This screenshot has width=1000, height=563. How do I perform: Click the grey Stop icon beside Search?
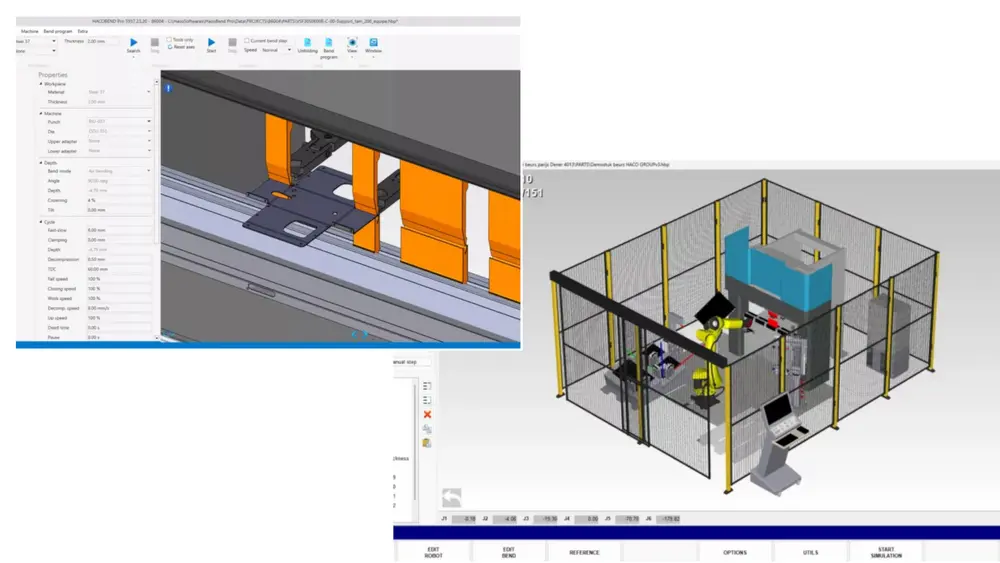coord(154,42)
